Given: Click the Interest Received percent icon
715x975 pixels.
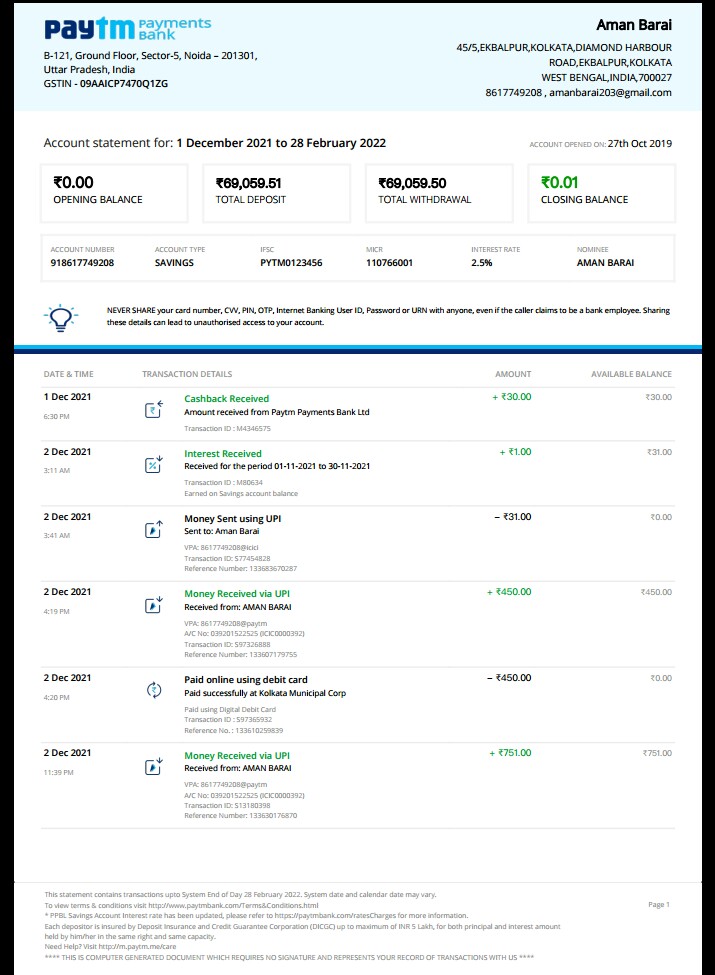Looking at the screenshot, I should pyautogui.click(x=154, y=464).
